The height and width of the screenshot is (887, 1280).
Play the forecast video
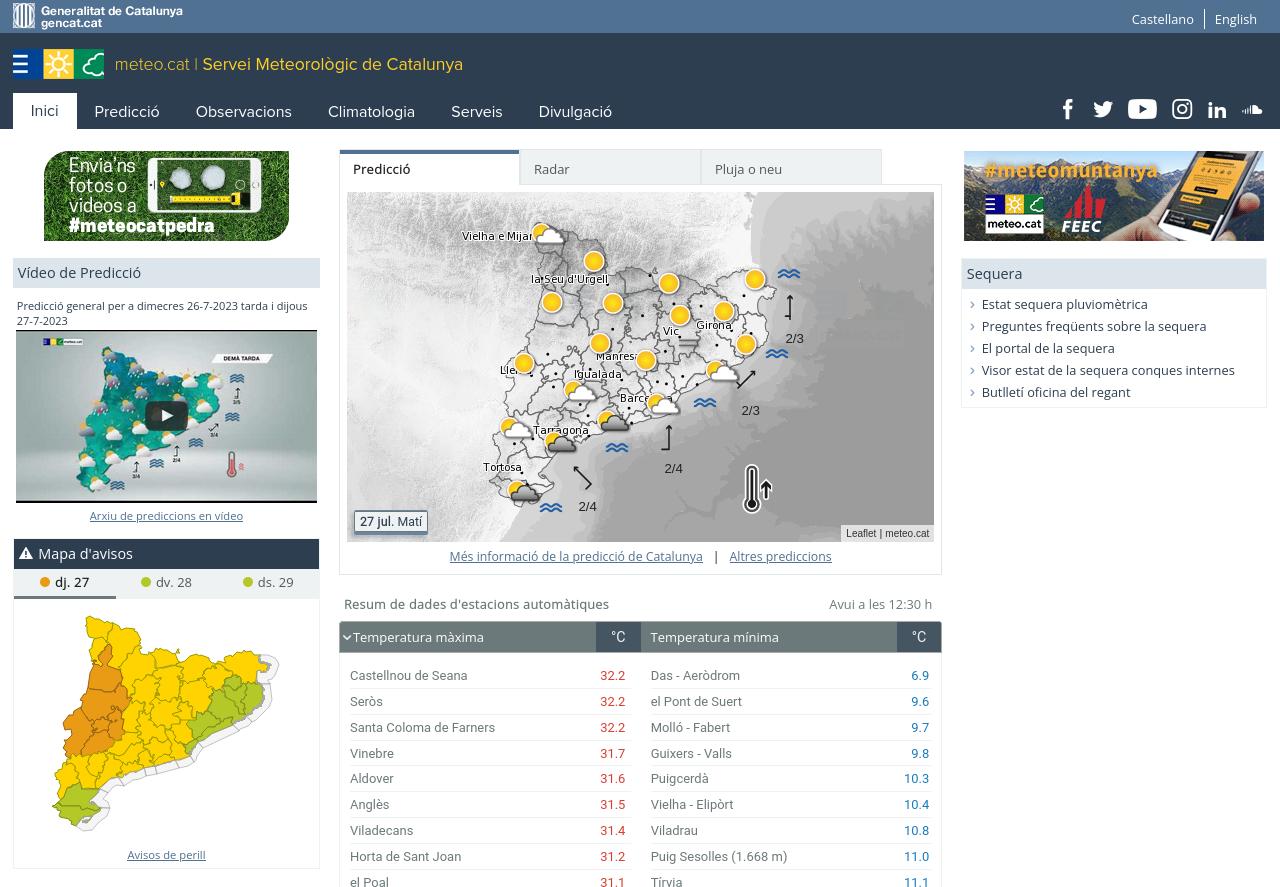[166, 415]
